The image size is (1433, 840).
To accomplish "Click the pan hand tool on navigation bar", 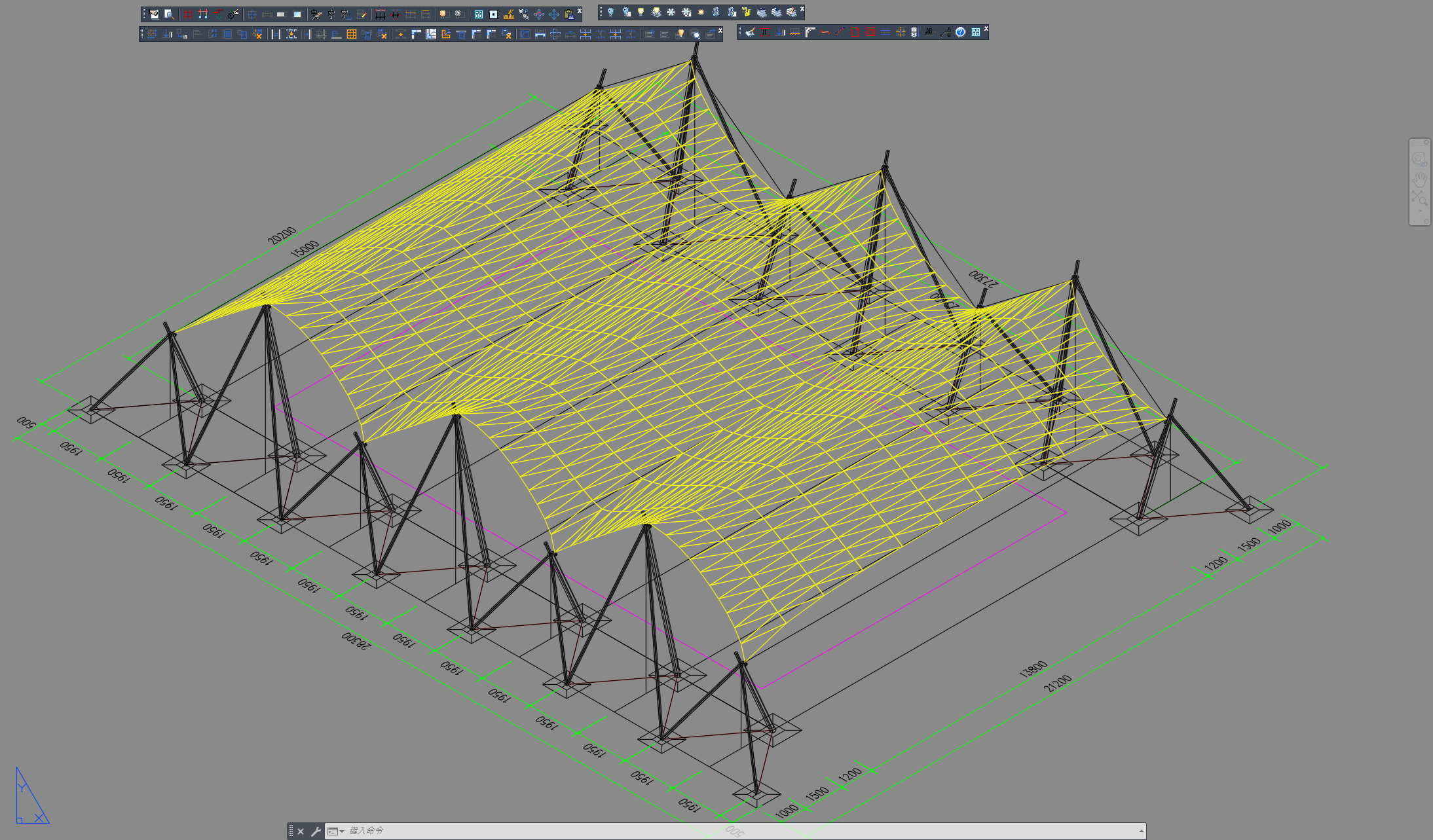I will click(x=1419, y=178).
